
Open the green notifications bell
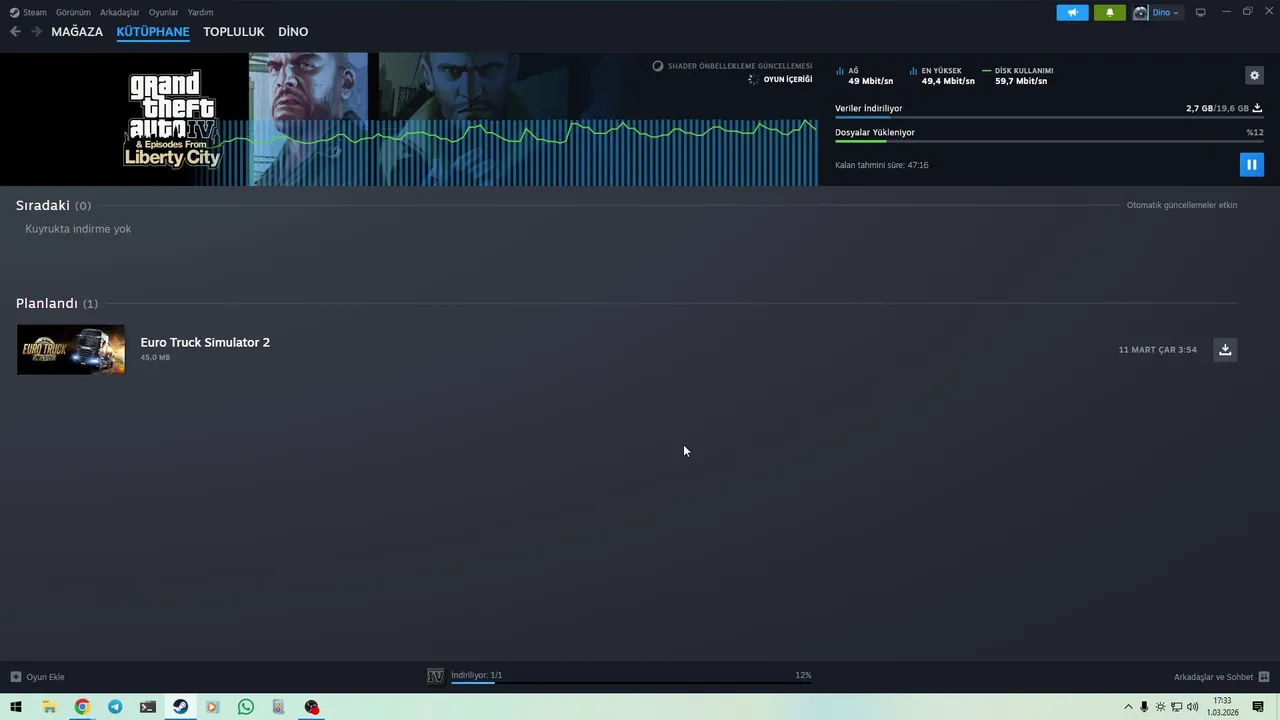pyautogui.click(x=1109, y=12)
